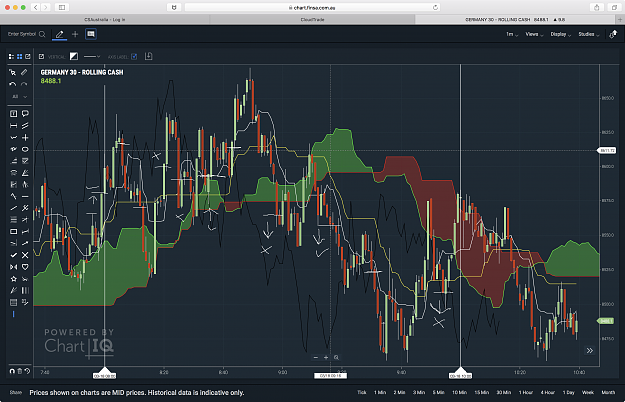Click the right vertical line time marker
The image size is (625, 402).
pos(460,373)
